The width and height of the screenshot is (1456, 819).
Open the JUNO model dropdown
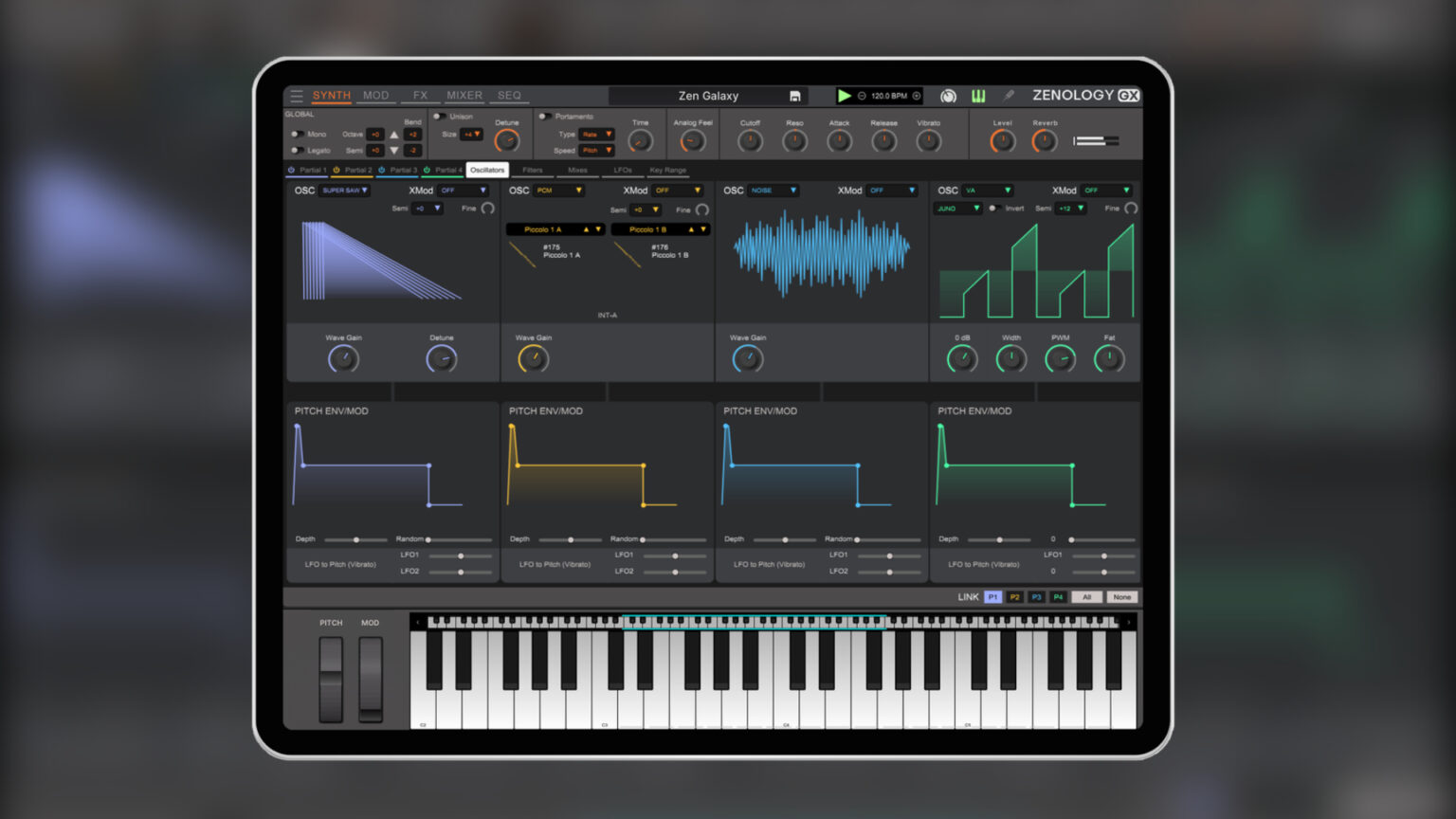click(x=958, y=209)
